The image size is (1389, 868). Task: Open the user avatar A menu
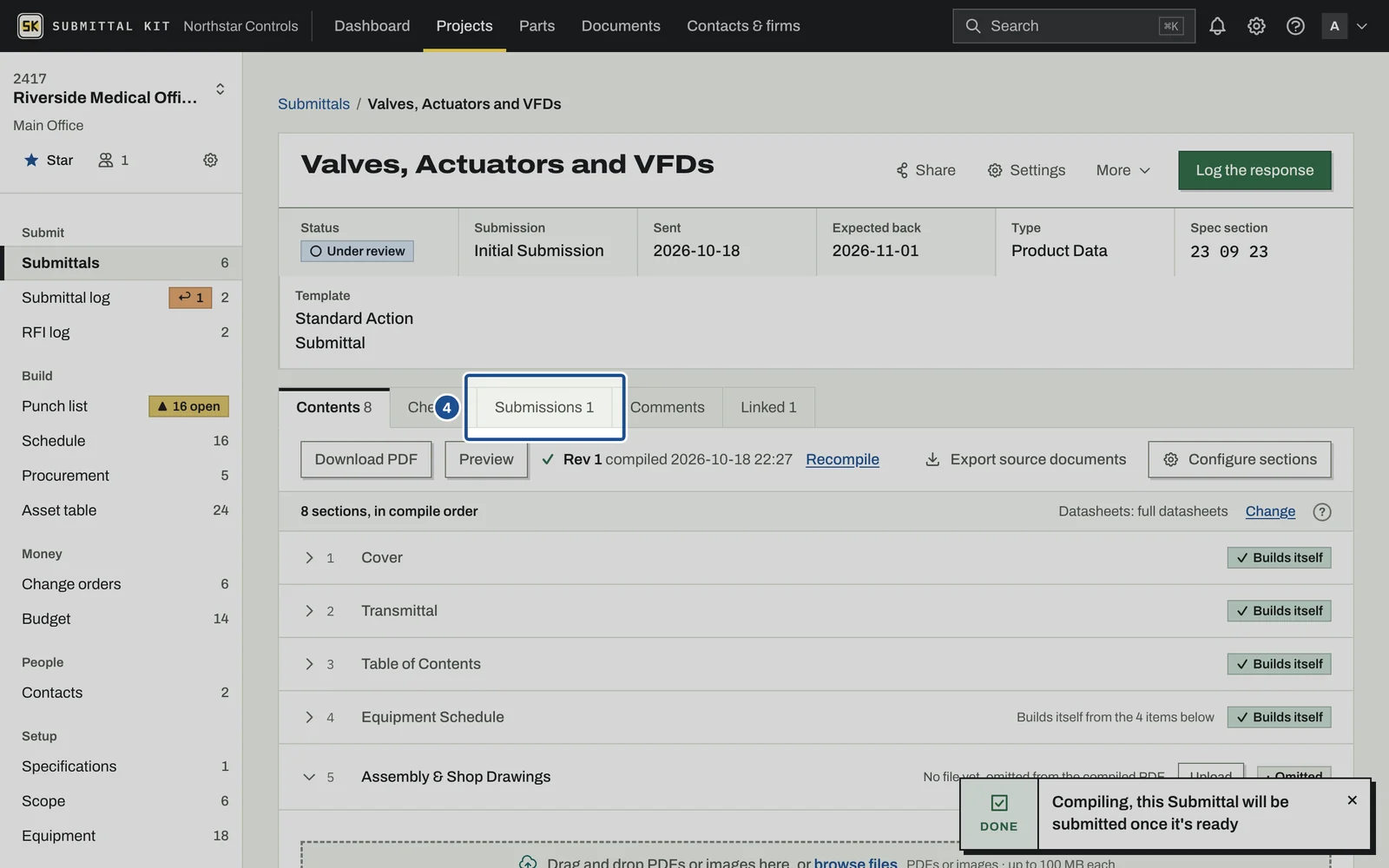(x=1344, y=26)
